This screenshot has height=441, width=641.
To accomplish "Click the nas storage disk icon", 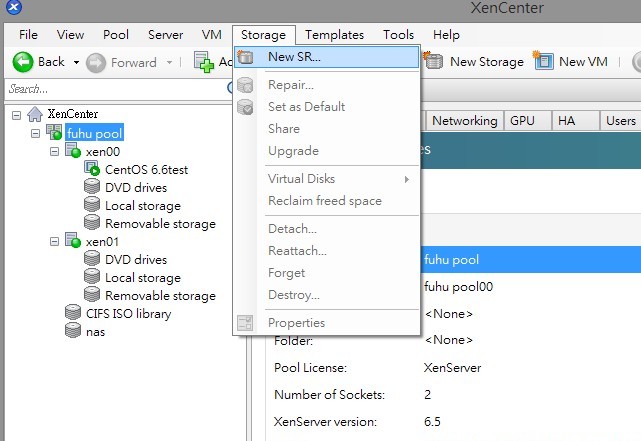I will pos(73,331).
